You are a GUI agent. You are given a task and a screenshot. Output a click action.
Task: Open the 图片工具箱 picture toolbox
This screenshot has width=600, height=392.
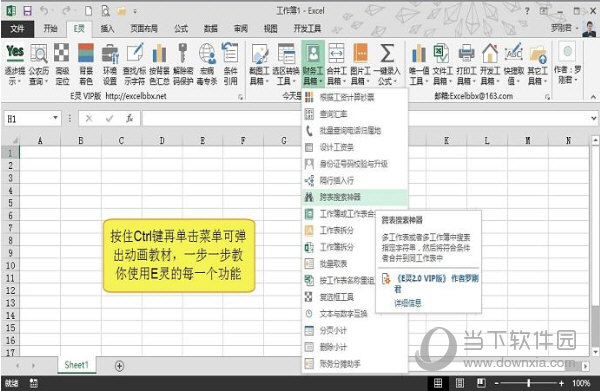point(360,64)
